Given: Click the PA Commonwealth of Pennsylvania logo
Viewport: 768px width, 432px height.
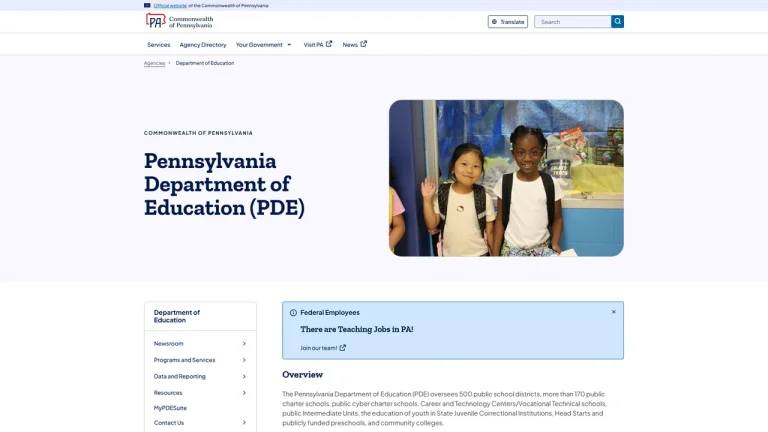Looking at the screenshot, I should click(179, 22).
